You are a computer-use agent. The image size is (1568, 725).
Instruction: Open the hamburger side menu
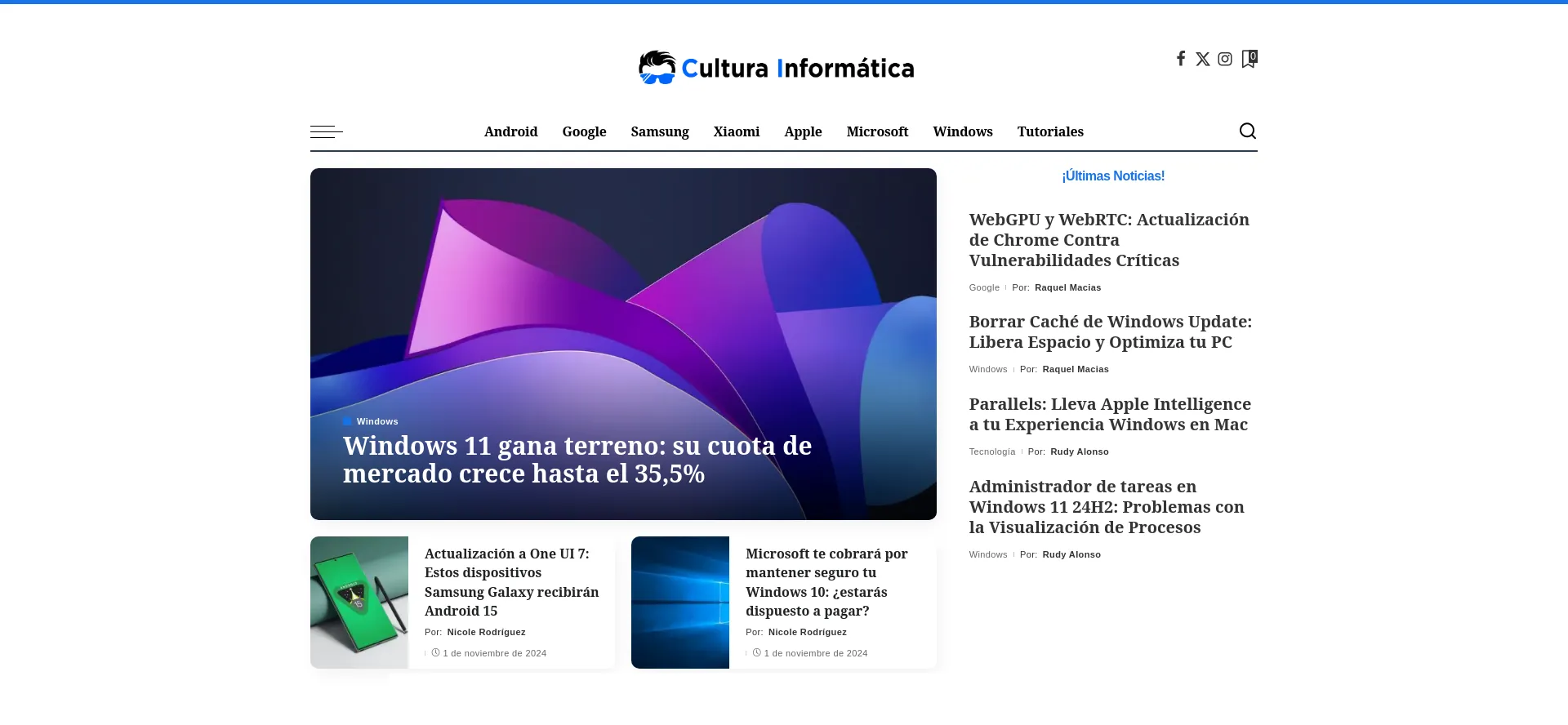click(326, 131)
